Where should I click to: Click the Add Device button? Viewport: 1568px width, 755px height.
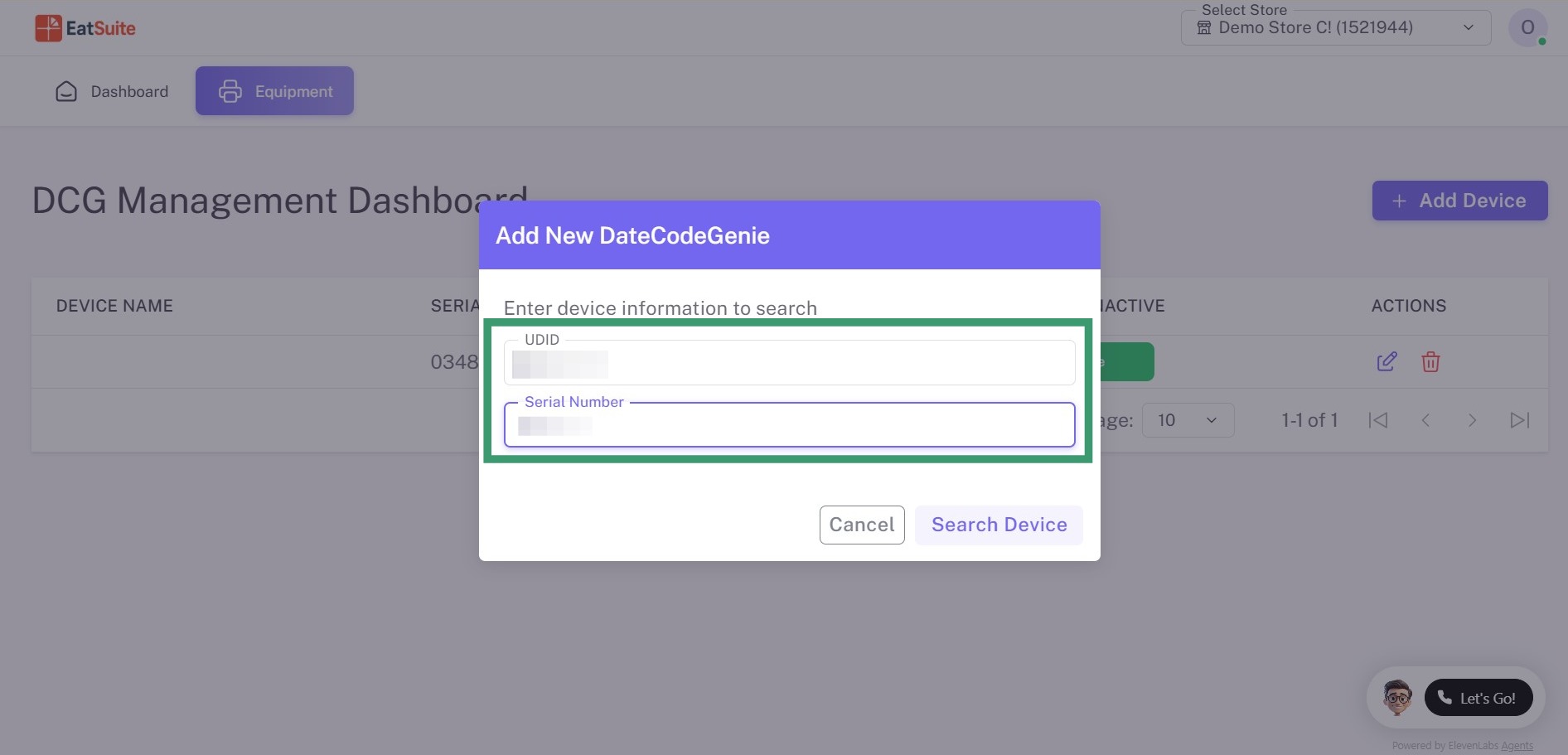1459,201
